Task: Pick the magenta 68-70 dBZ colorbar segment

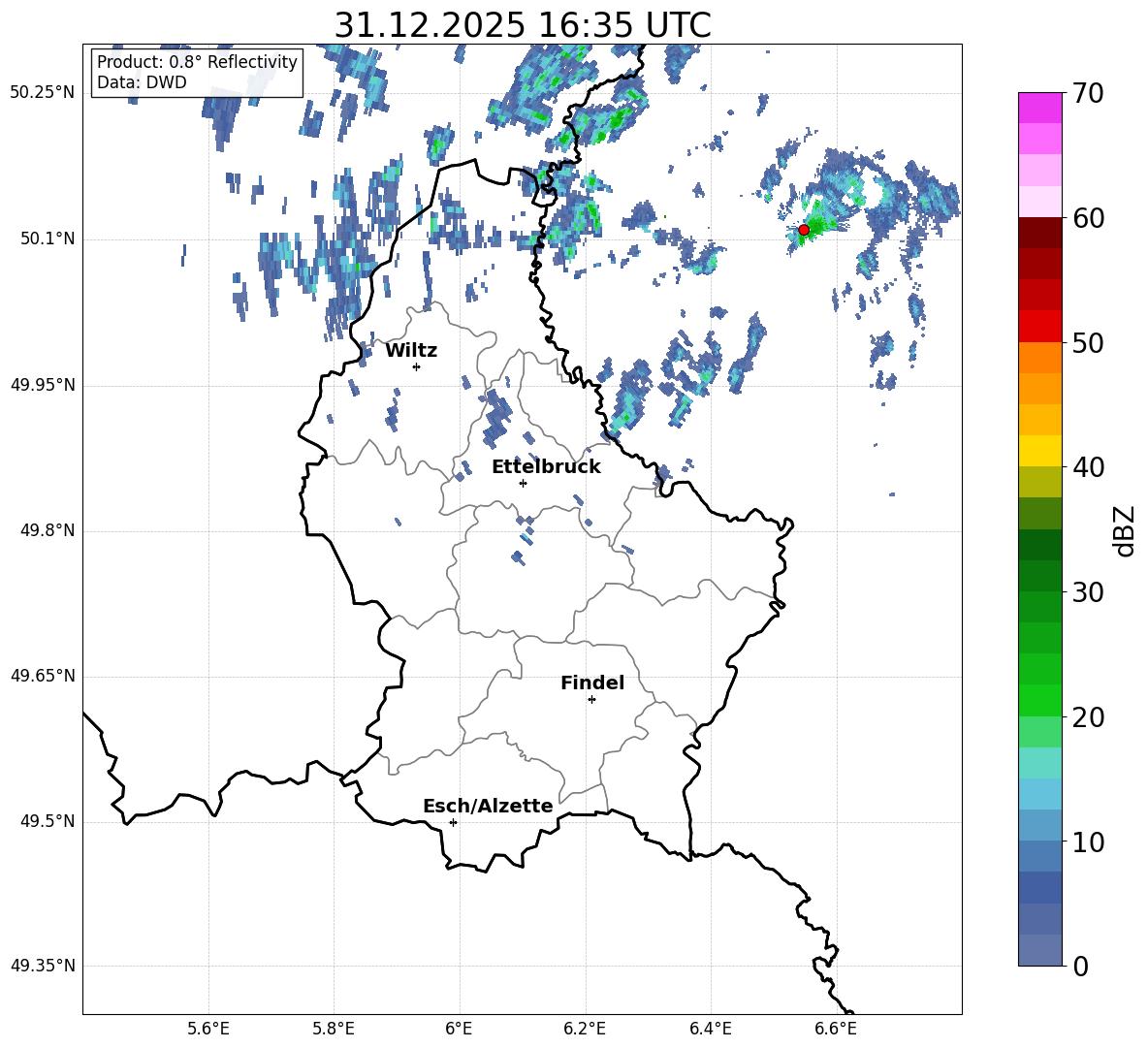Action: [1040, 108]
